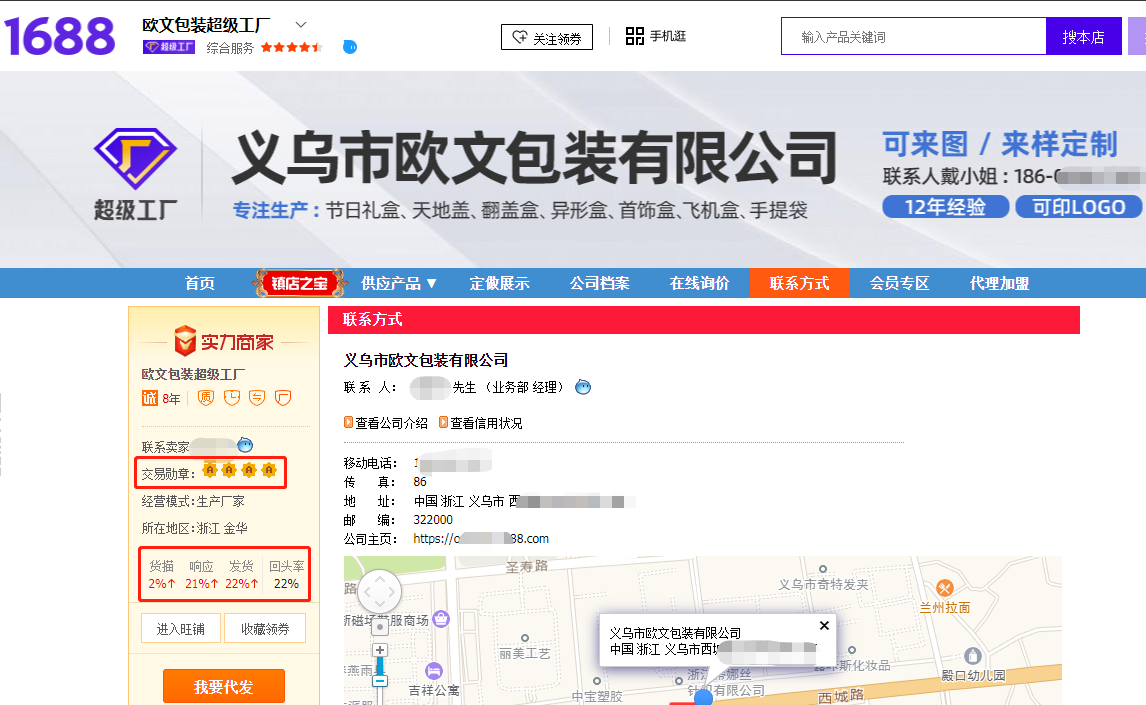Zoom out on the map with minus button

(x=379, y=681)
